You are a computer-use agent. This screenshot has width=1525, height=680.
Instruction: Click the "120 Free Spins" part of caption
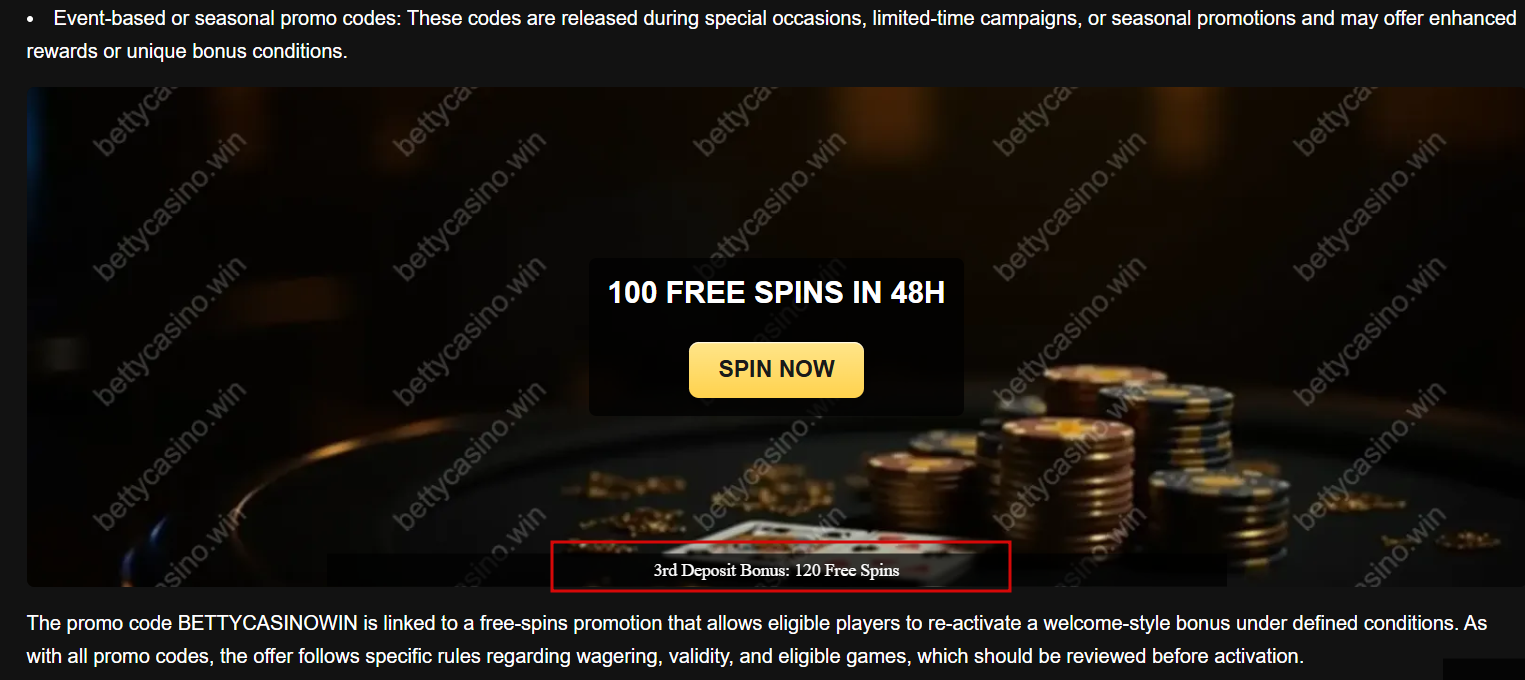pos(847,571)
